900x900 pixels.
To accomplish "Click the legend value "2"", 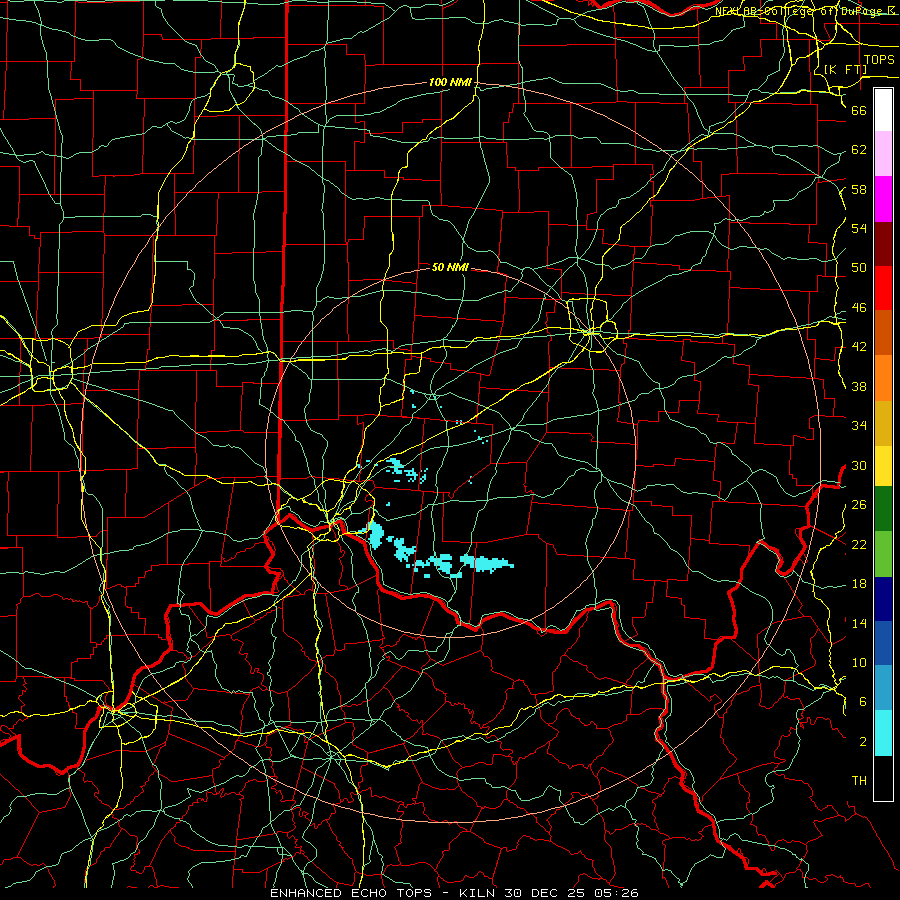I will point(863,742).
